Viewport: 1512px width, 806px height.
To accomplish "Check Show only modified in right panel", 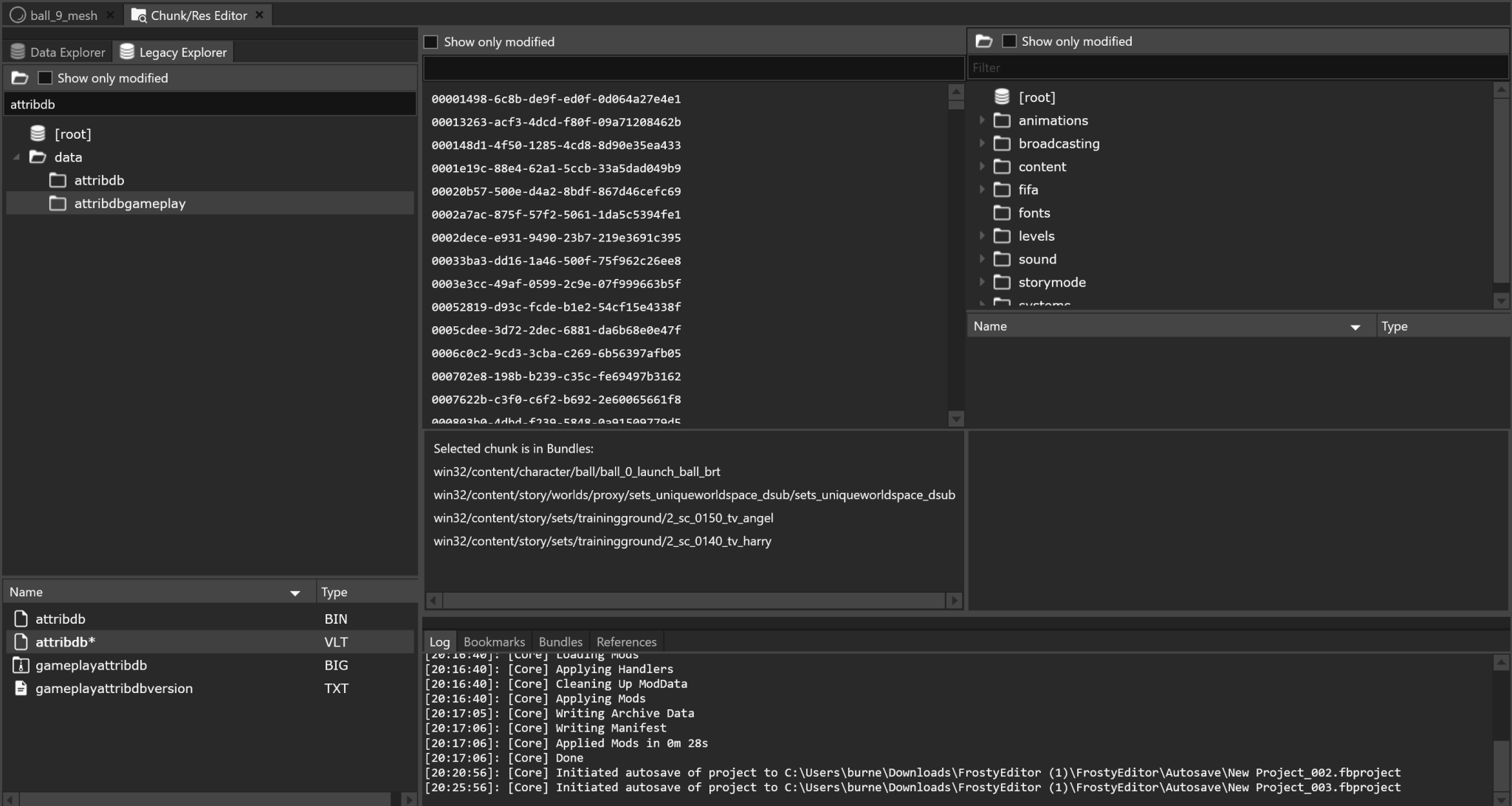I will [1009, 41].
